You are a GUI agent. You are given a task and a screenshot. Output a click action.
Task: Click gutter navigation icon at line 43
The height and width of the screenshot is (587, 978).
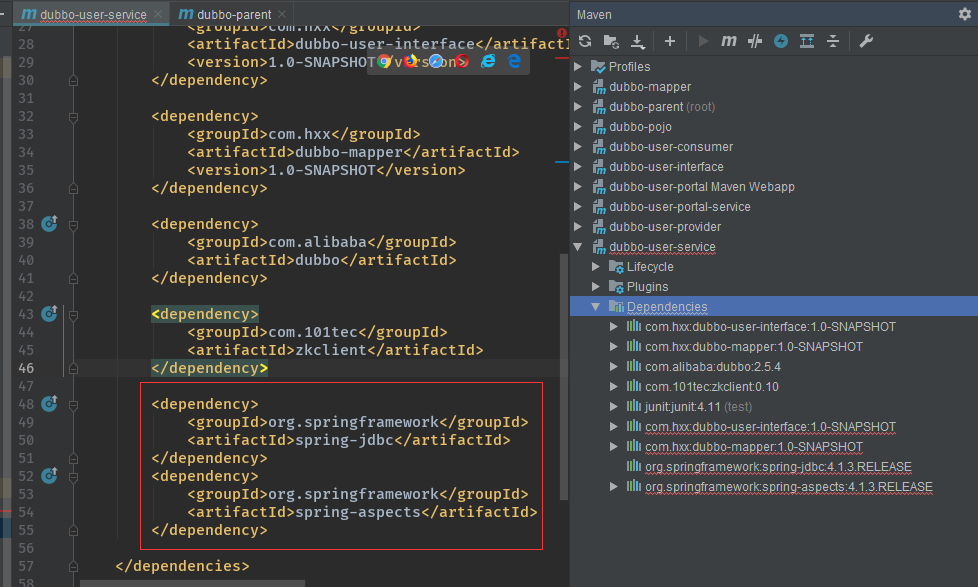pos(49,313)
